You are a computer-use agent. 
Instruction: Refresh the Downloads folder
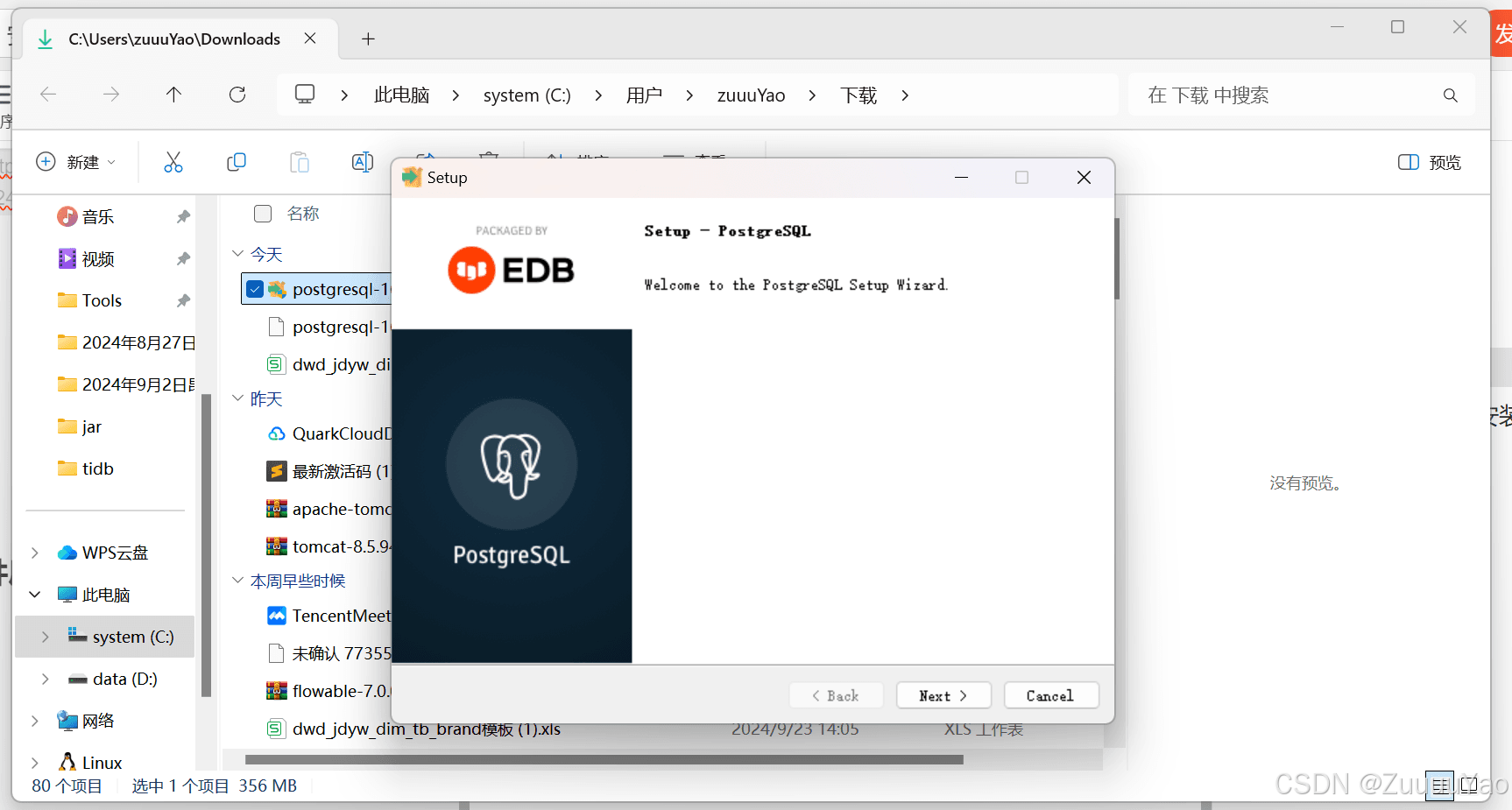click(237, 95)
